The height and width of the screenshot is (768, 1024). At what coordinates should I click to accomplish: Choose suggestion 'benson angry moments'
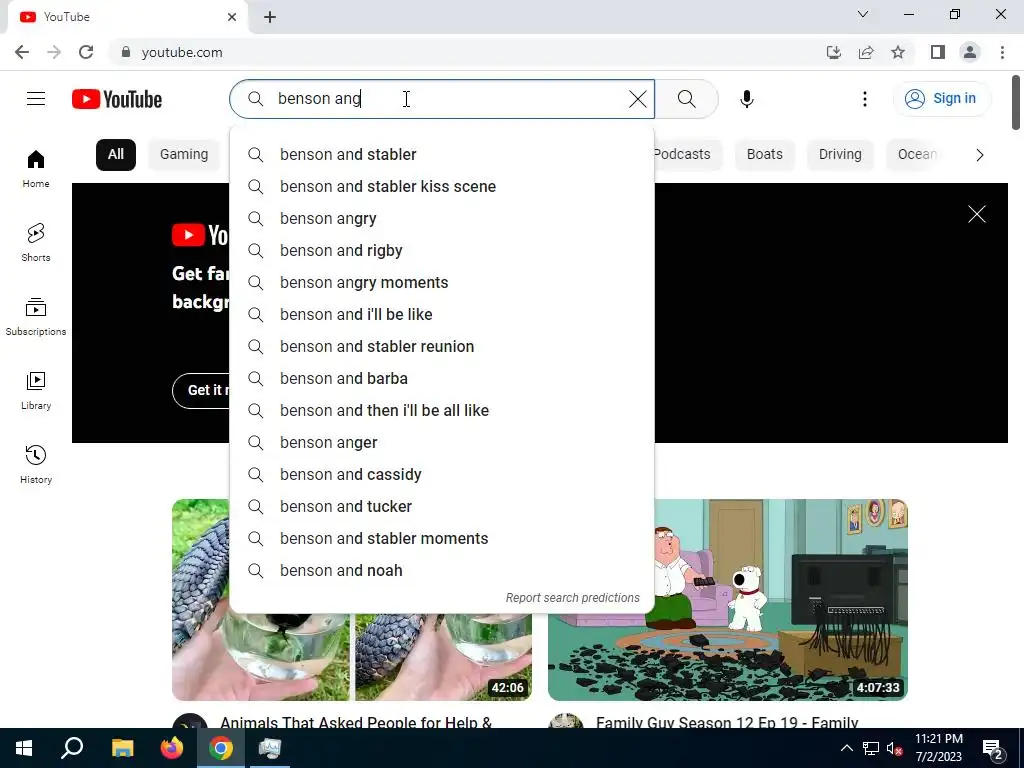[x=441, y=282]
